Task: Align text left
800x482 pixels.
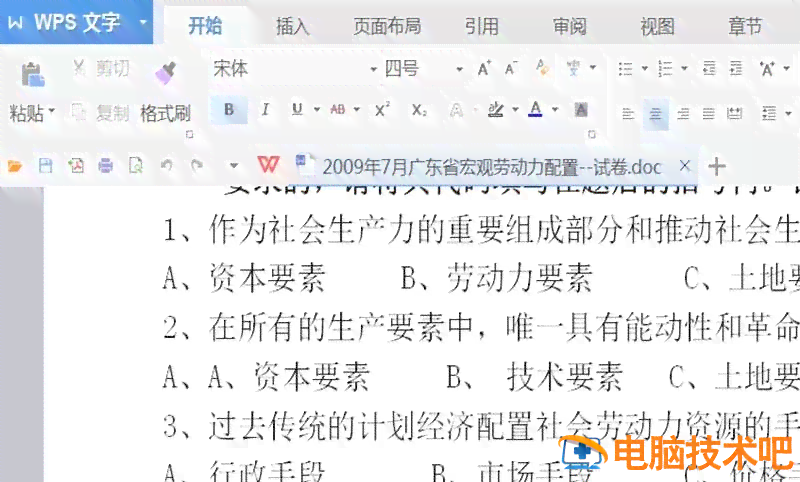Action: click(628, 113)
